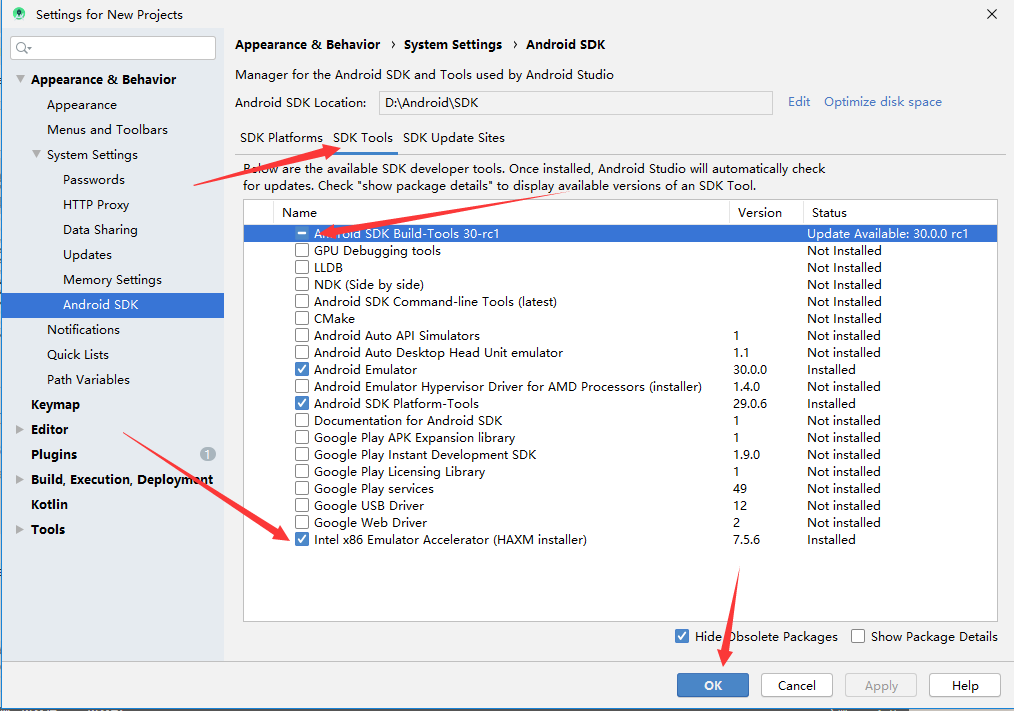Click the settings search field
Image resolution: width=1014 pixels, height=711 pixels.
(113, 48)
